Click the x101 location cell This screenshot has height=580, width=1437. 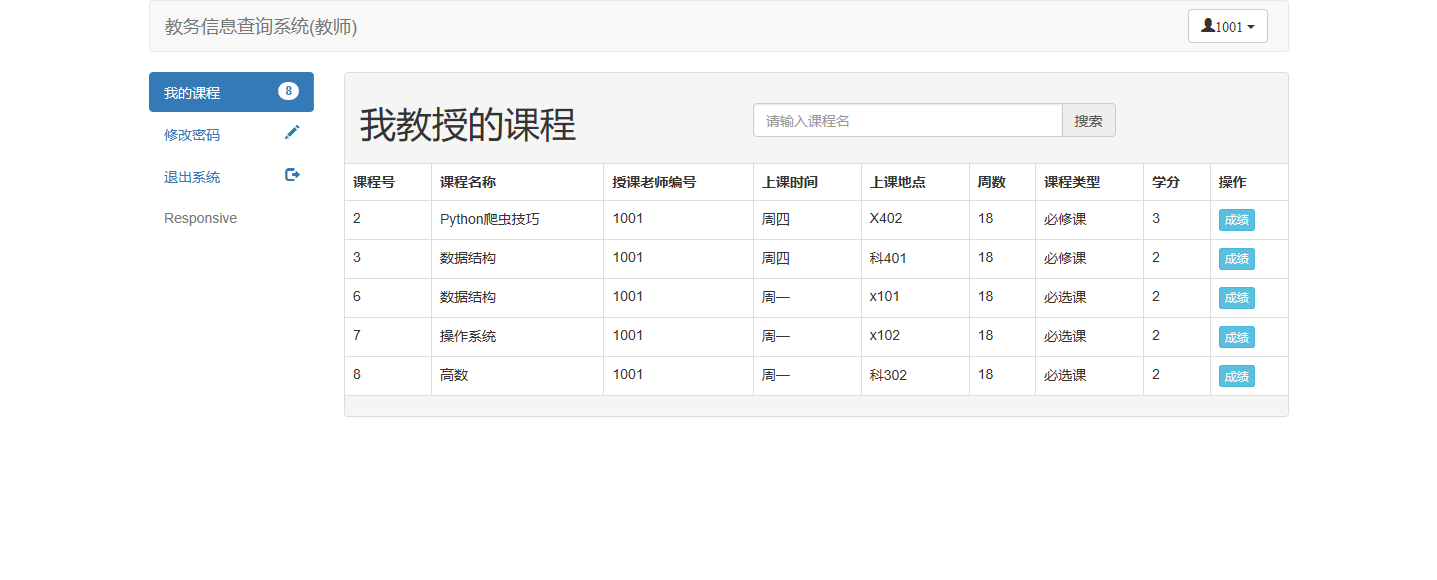point(915,298)
